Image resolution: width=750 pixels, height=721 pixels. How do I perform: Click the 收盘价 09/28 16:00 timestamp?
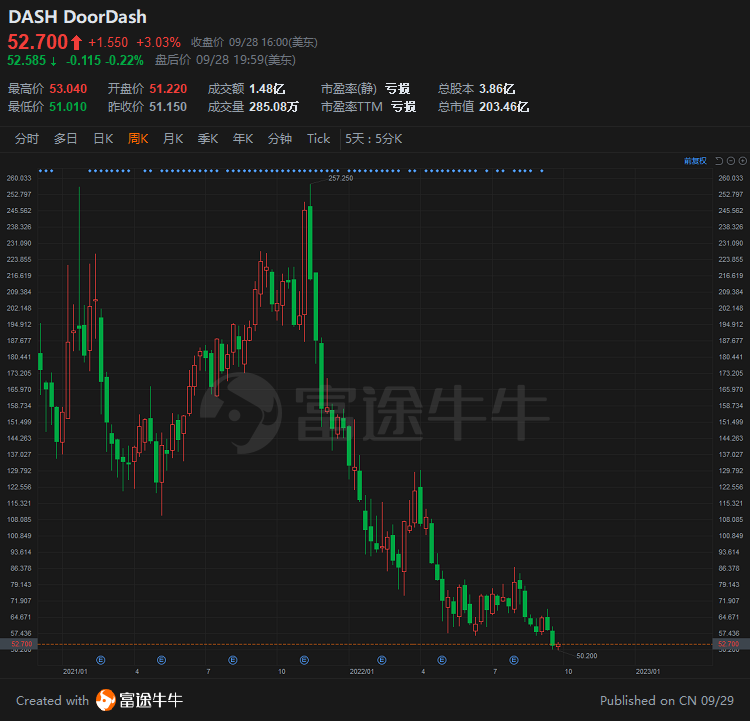coord(254,43)
